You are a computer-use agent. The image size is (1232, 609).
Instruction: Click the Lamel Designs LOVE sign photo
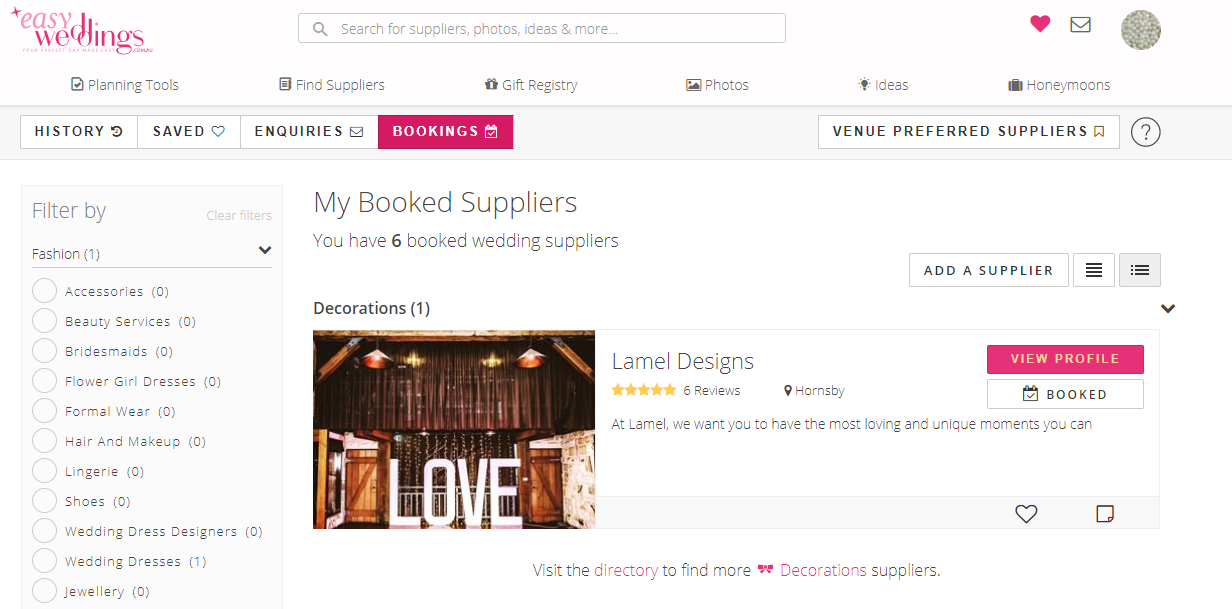click(x=454, y=429)
